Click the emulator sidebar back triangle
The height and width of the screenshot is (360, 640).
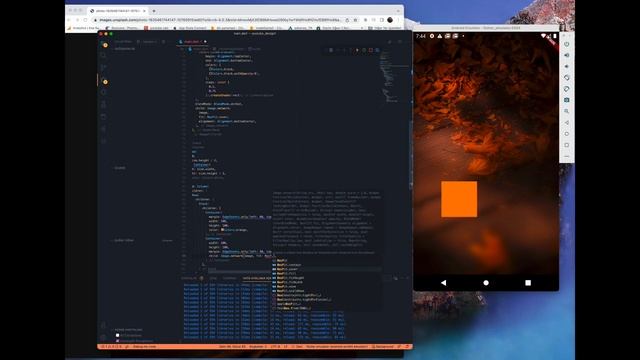tap(567, 122)
